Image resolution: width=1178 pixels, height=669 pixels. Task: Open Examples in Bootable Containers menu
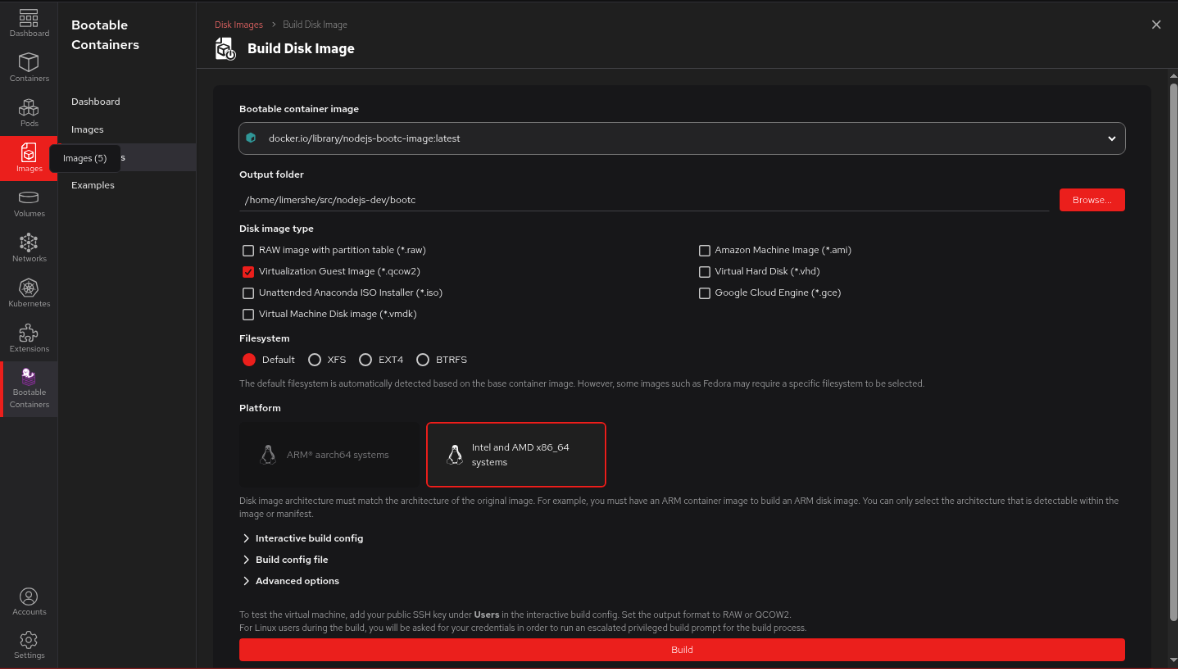[93, 185]
